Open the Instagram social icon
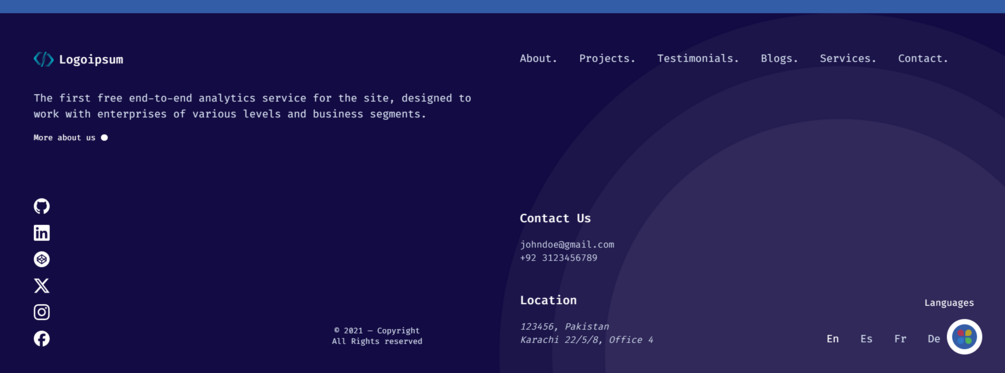 pos(42,312)
